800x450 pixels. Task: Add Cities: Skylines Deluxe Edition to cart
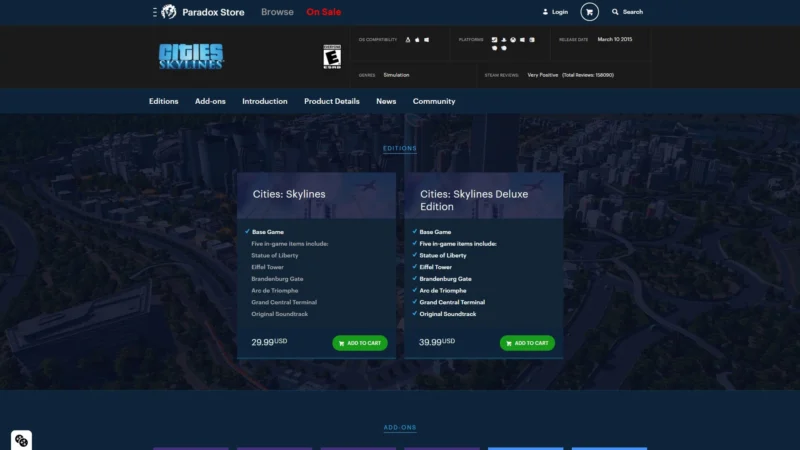[527, 343]
